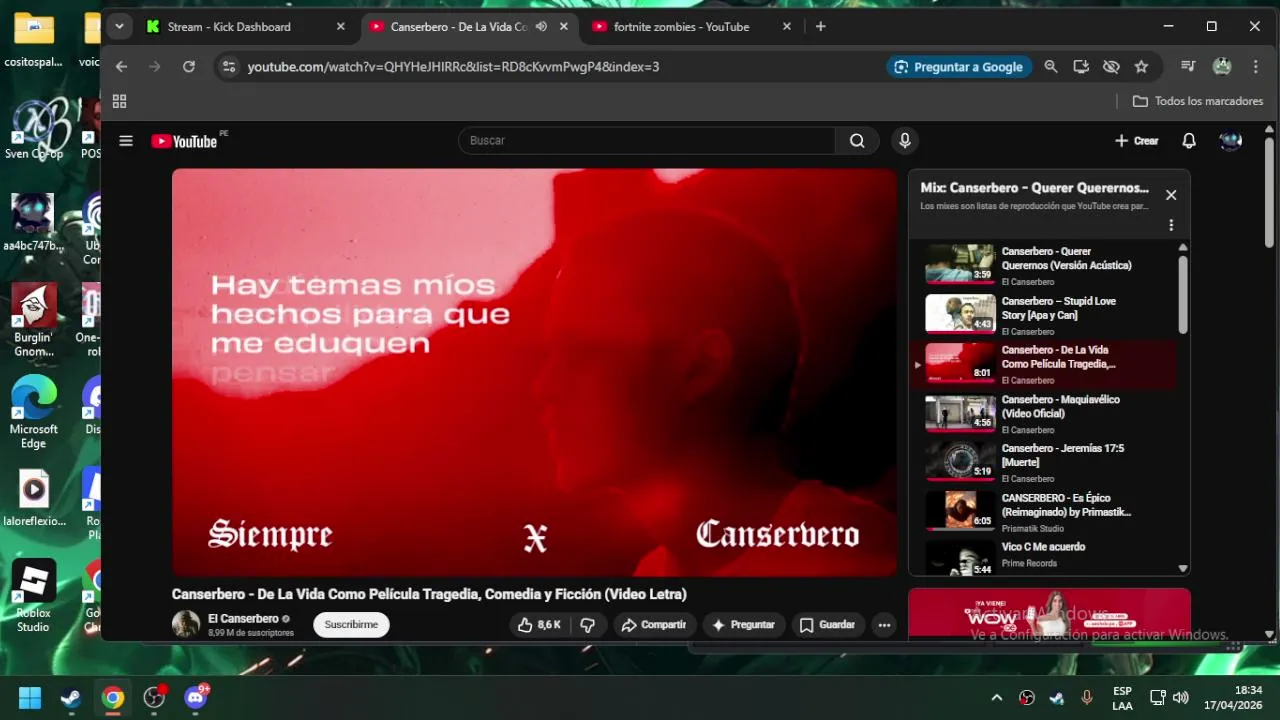
Task: Dislike the video with the thumbs-down icon
Action: click(x=588, y=625)
